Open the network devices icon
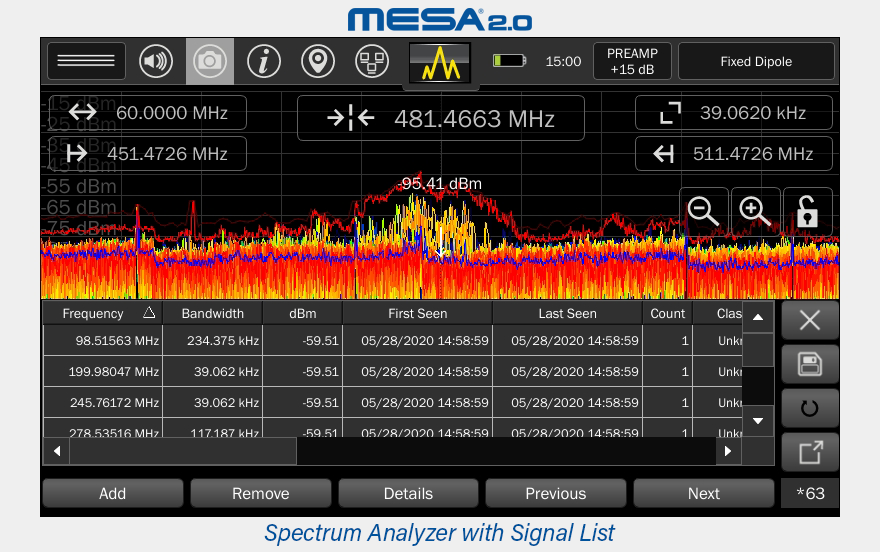The image size is (880, 552). click(372, 61)
